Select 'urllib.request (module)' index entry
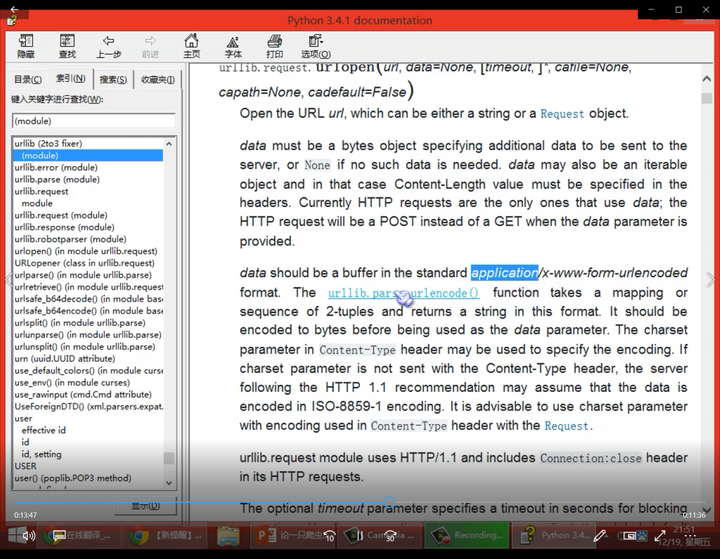The height and width of the screenshot is (559, 720). click(61, 215)
